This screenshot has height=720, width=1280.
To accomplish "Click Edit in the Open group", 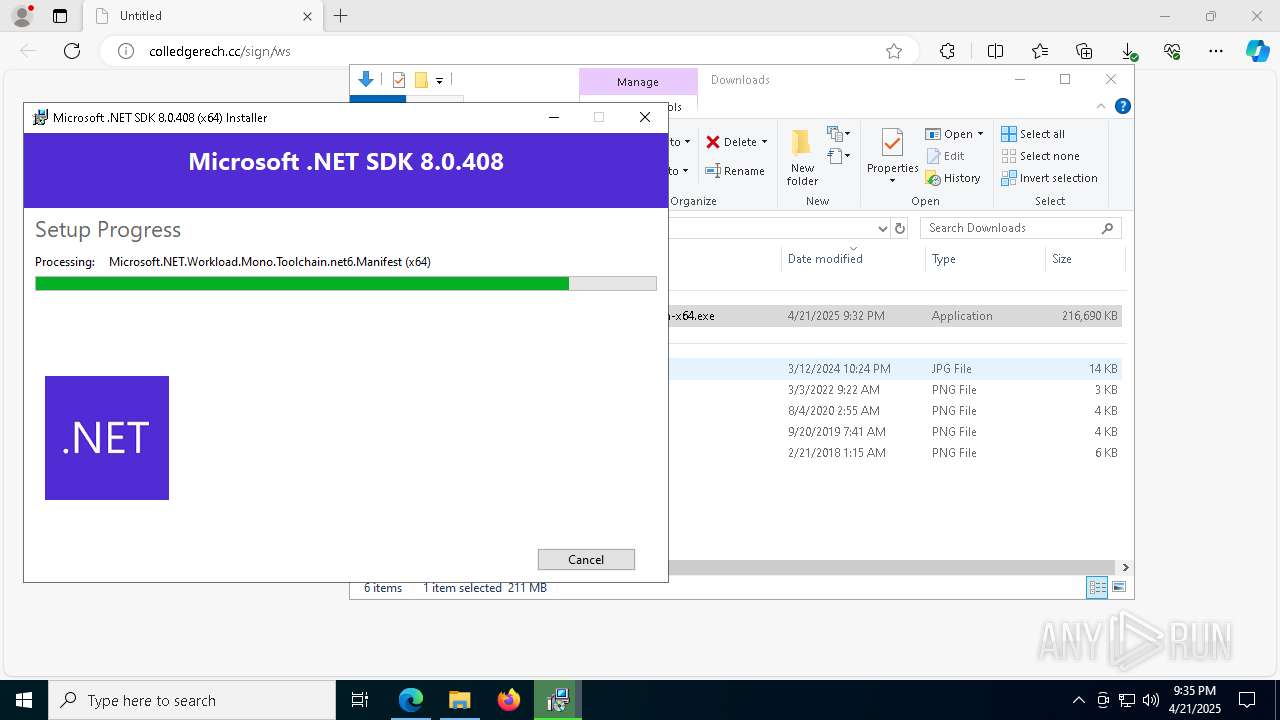I will (945, 156).
